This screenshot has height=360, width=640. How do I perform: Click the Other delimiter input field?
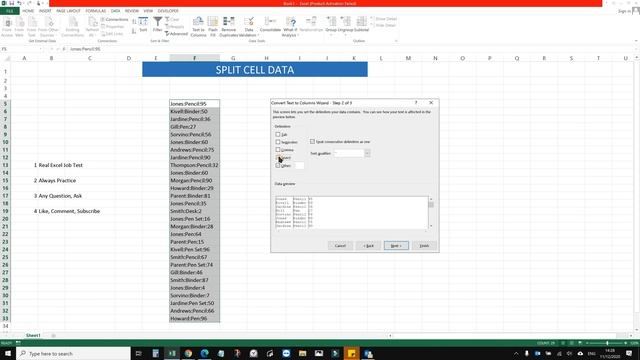point(299,165)
